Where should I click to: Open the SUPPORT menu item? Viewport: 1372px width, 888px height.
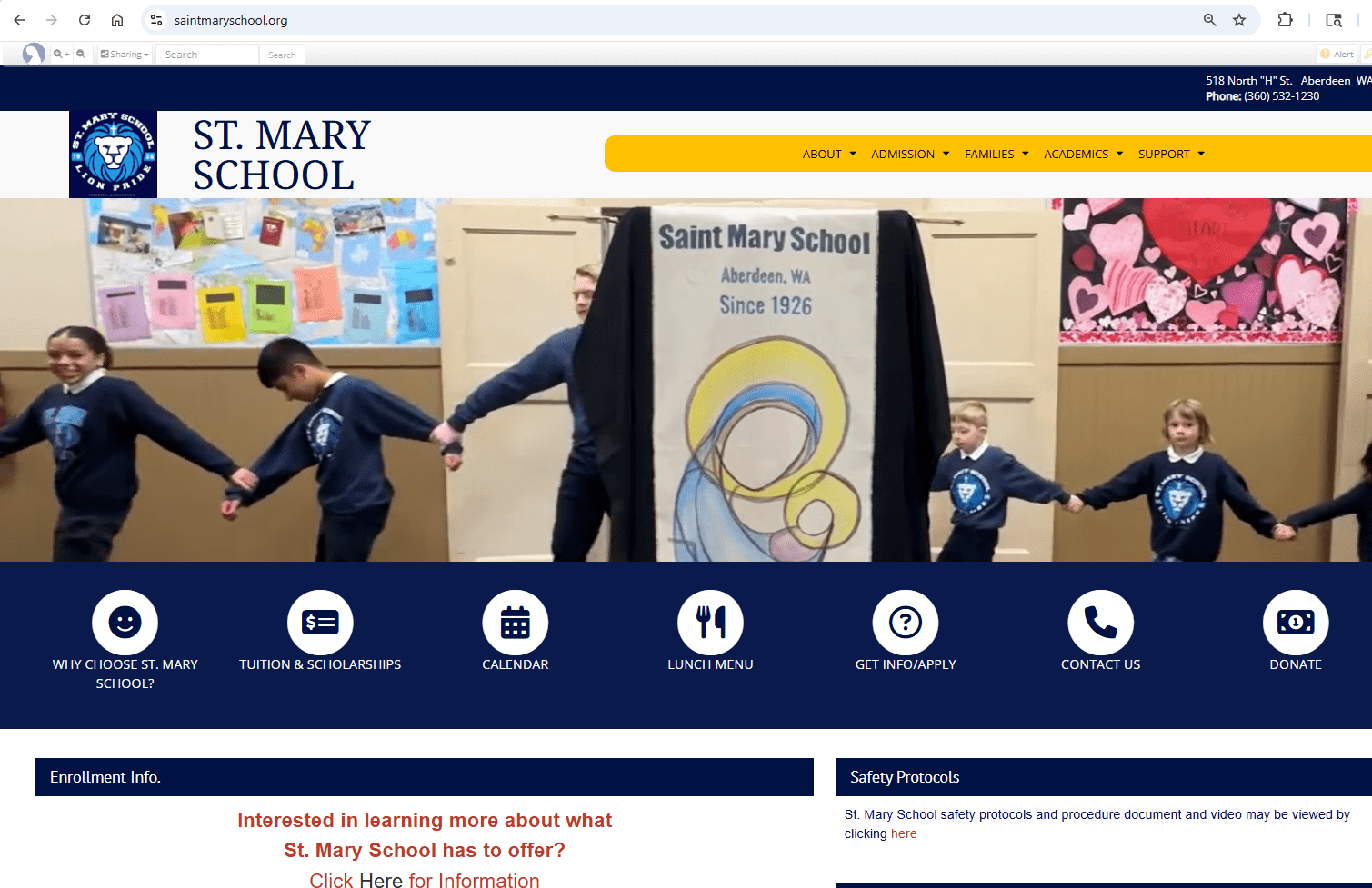point(1164,155)
